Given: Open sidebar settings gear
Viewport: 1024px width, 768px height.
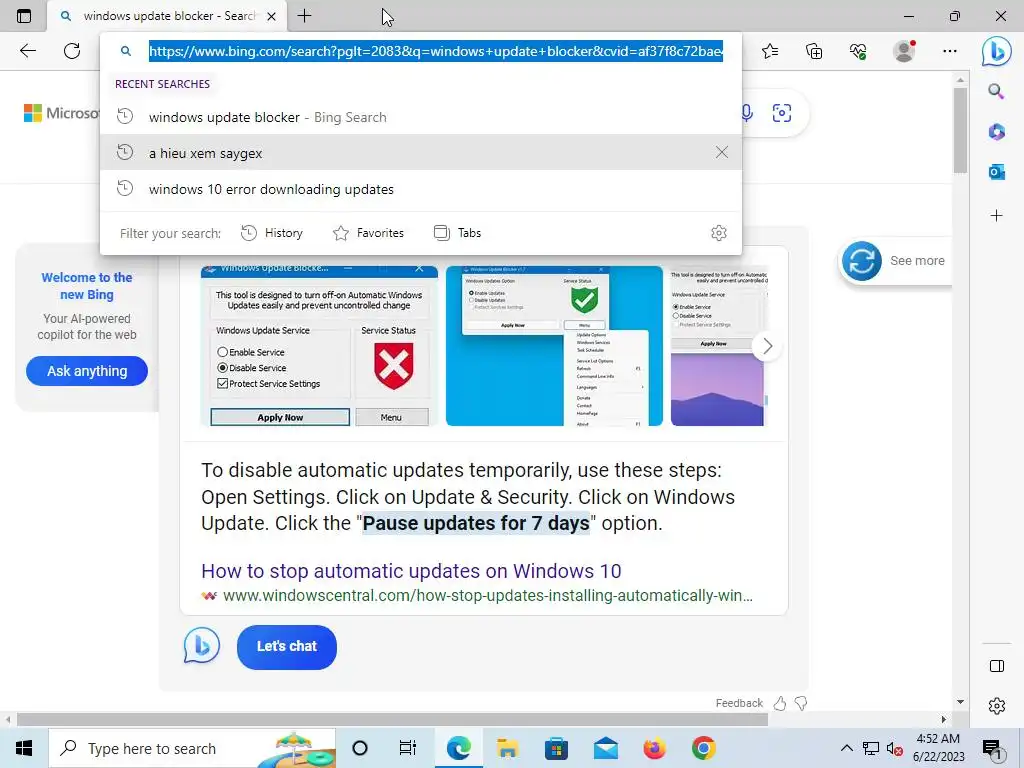Looking at the screenshot, I should (x=997, y=706).
